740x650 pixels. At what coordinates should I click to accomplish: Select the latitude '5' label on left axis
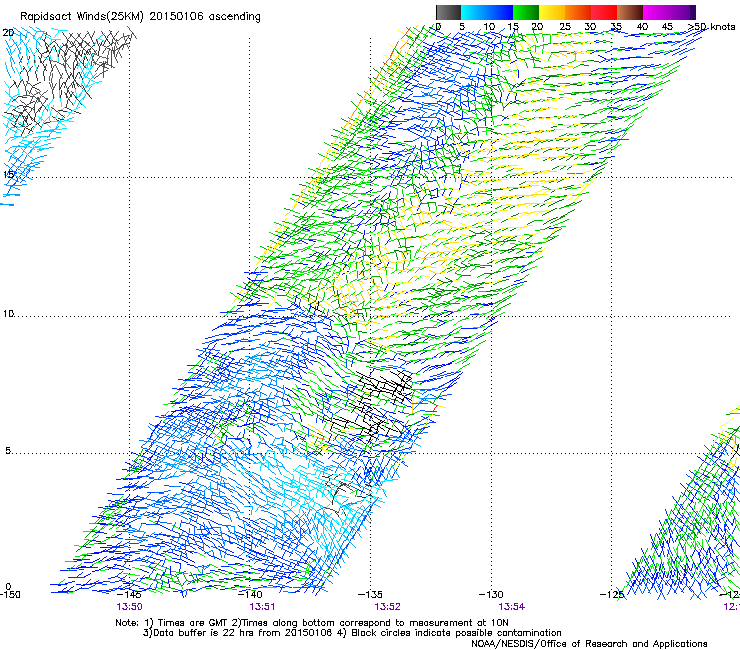coord(8,451)
